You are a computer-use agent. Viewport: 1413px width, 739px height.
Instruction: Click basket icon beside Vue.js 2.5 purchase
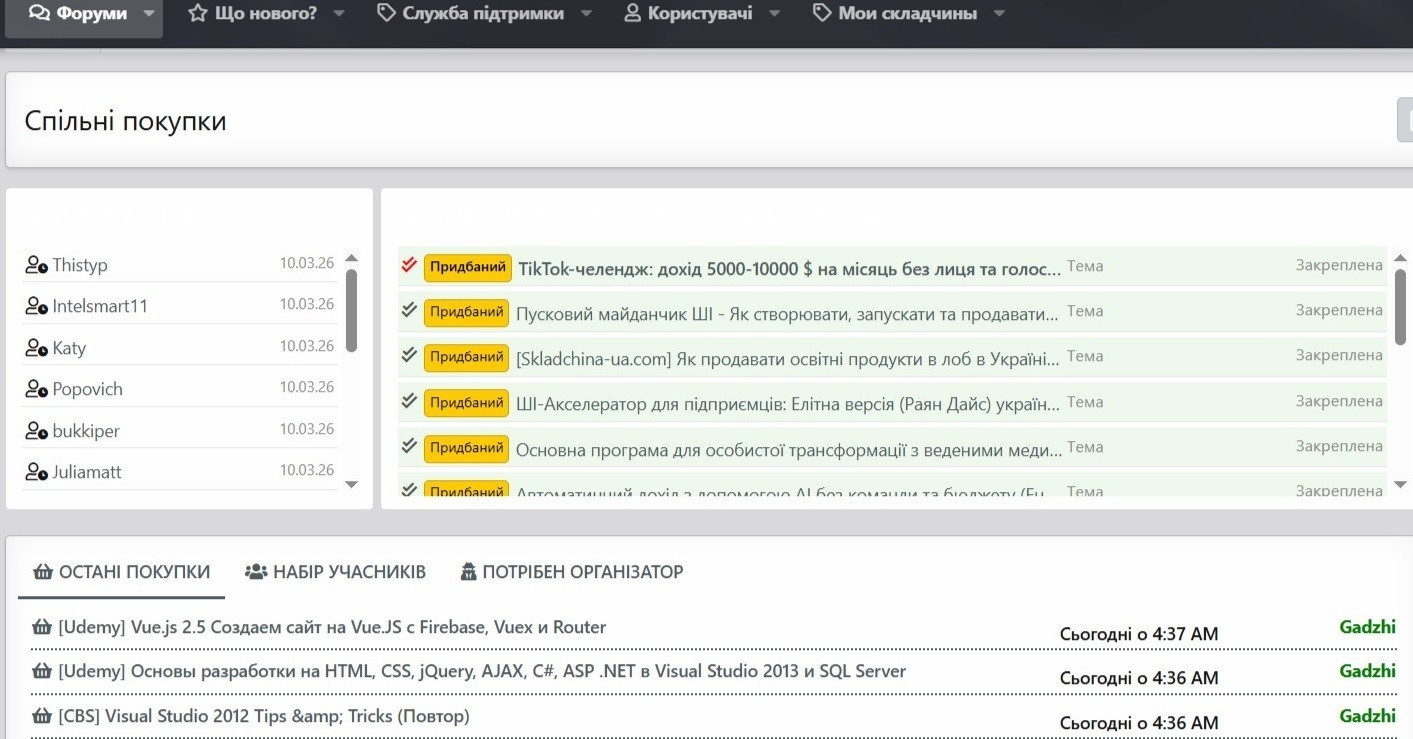42,628
